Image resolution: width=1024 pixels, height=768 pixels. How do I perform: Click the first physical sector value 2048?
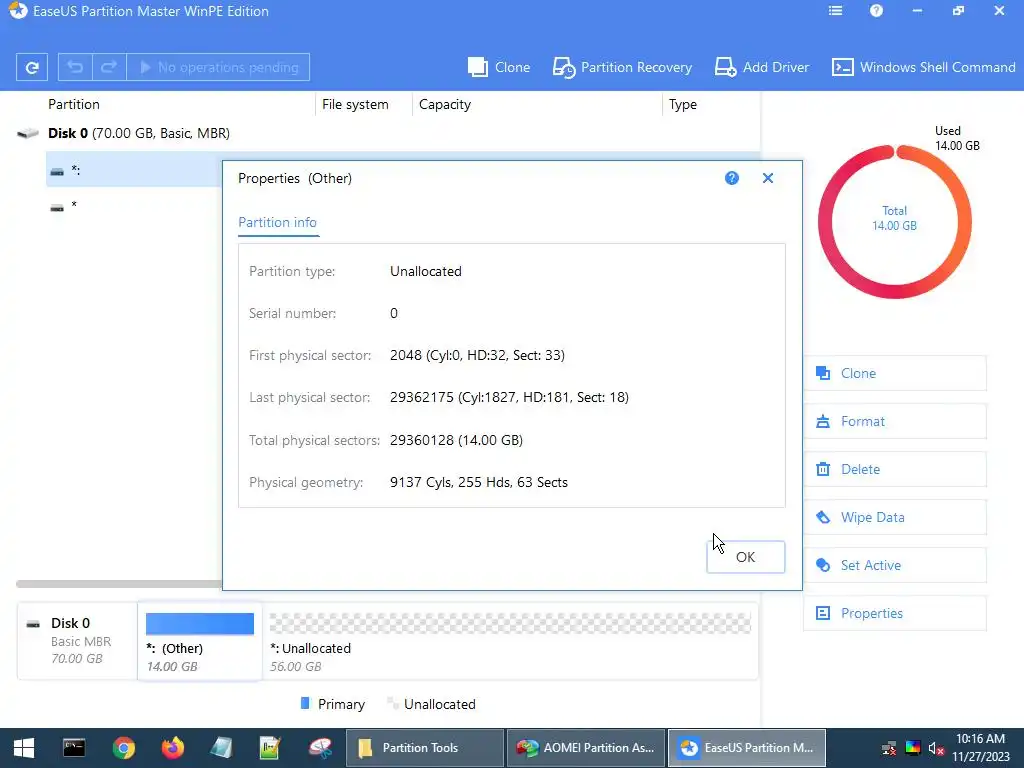tap(477, 355)
